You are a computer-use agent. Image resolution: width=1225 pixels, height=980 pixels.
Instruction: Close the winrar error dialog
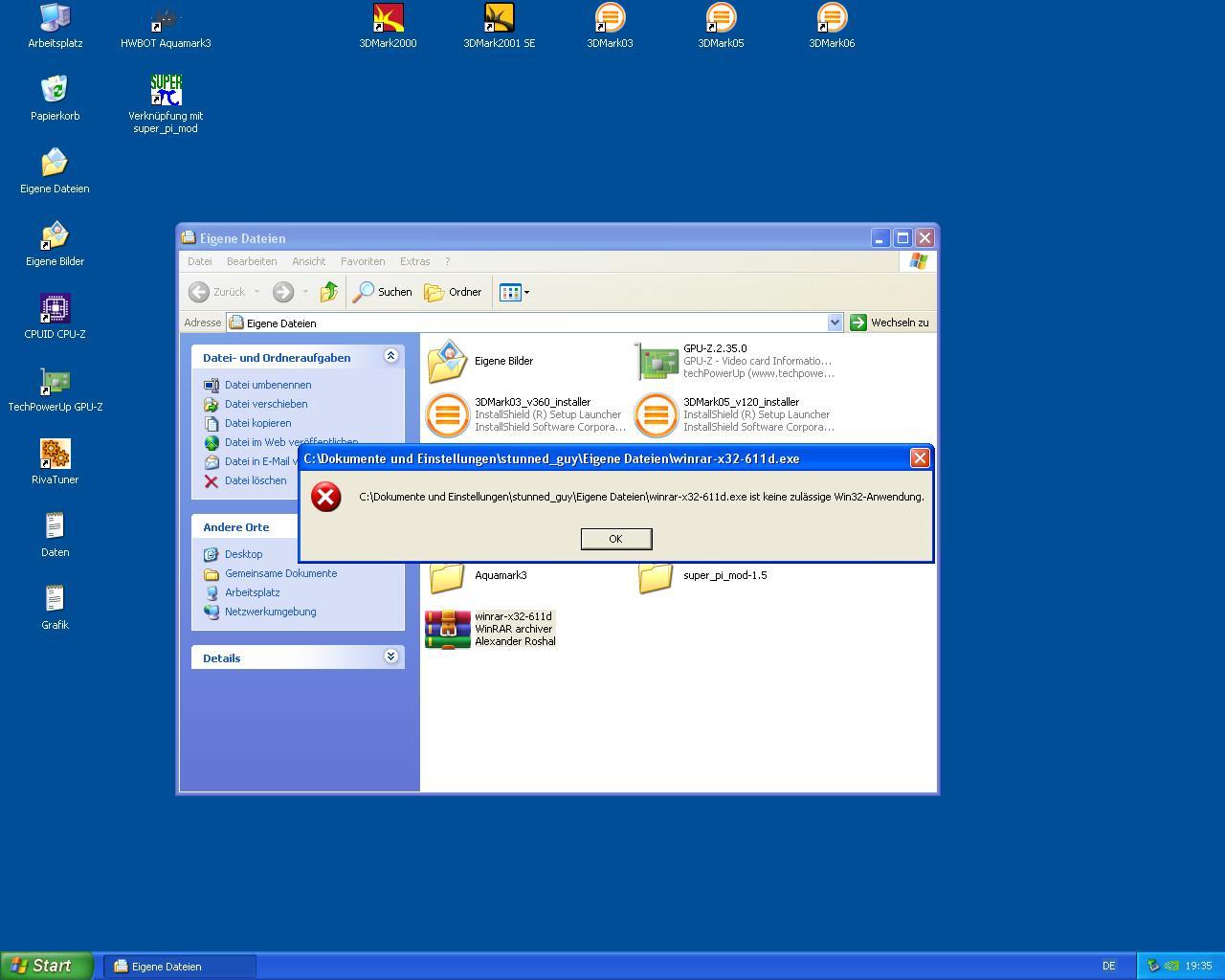[x=920, y=458]
